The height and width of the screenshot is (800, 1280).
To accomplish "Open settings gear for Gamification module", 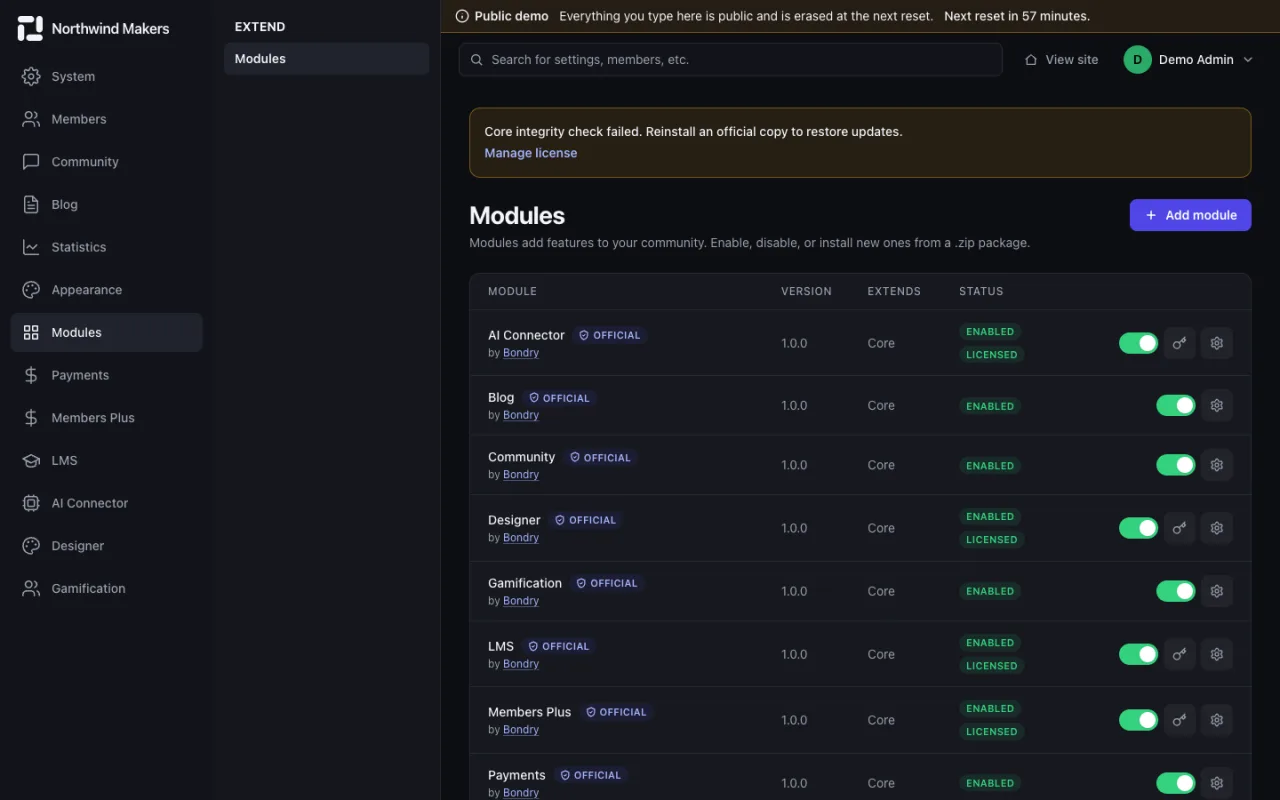I will (1217, 591).
